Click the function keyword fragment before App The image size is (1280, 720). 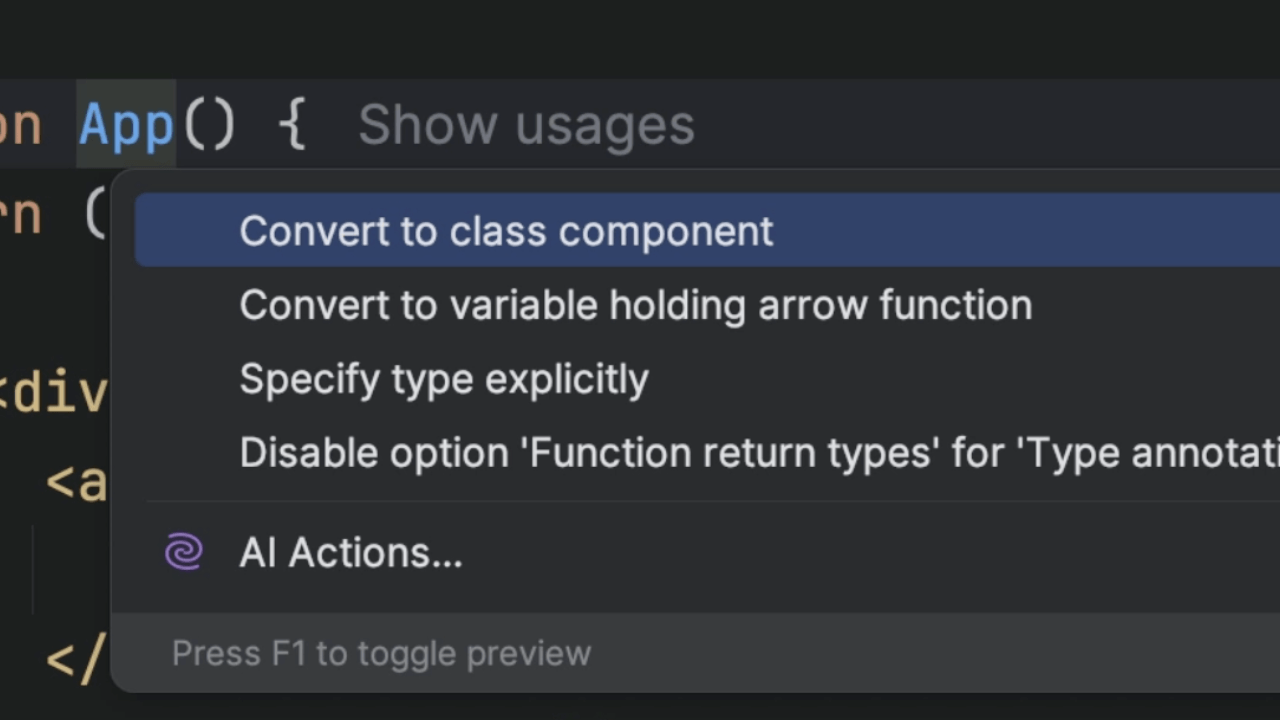[x=20, y=127]
